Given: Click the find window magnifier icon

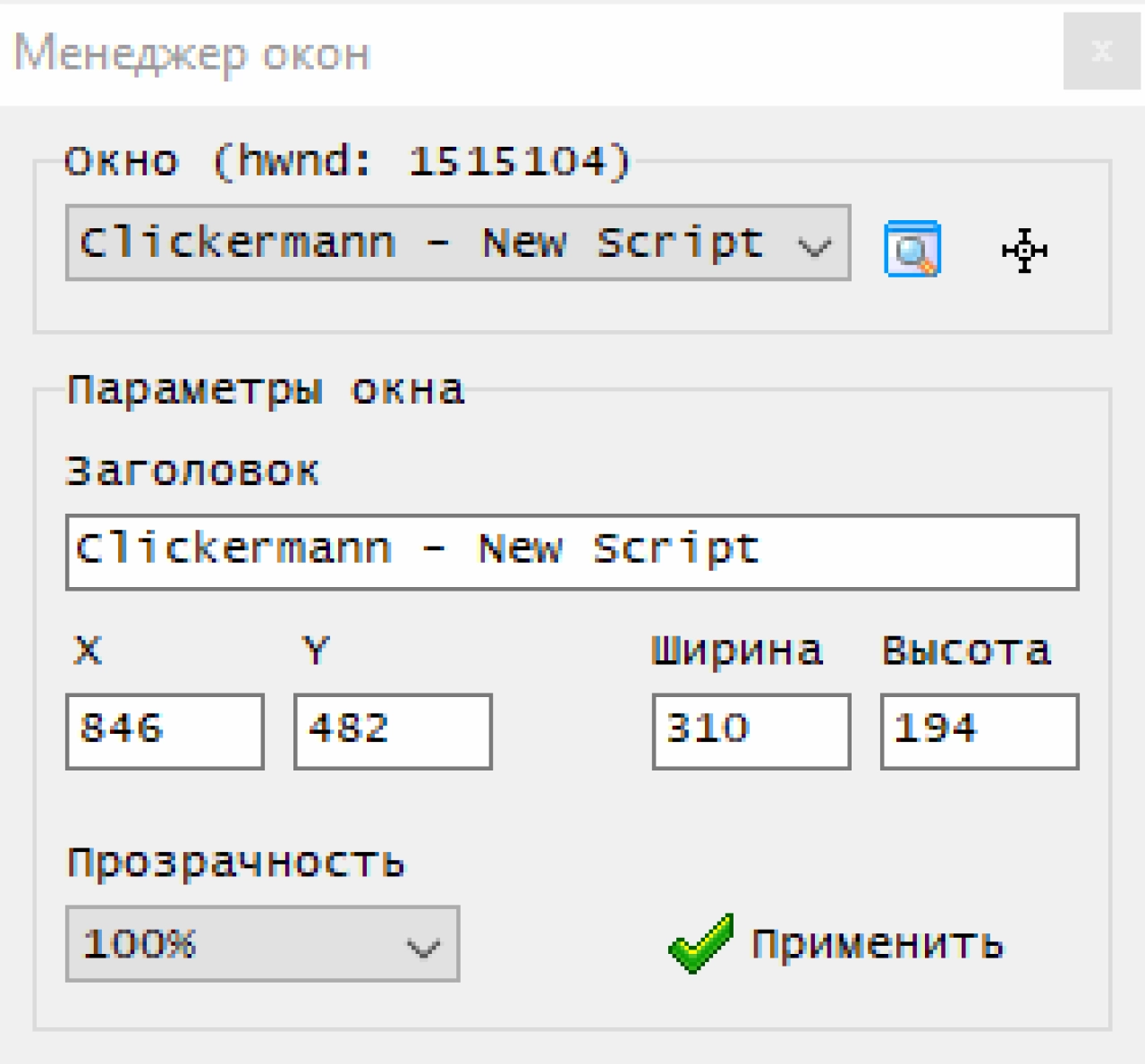Looking at the screenshot, I should click(x=912, y=249).
